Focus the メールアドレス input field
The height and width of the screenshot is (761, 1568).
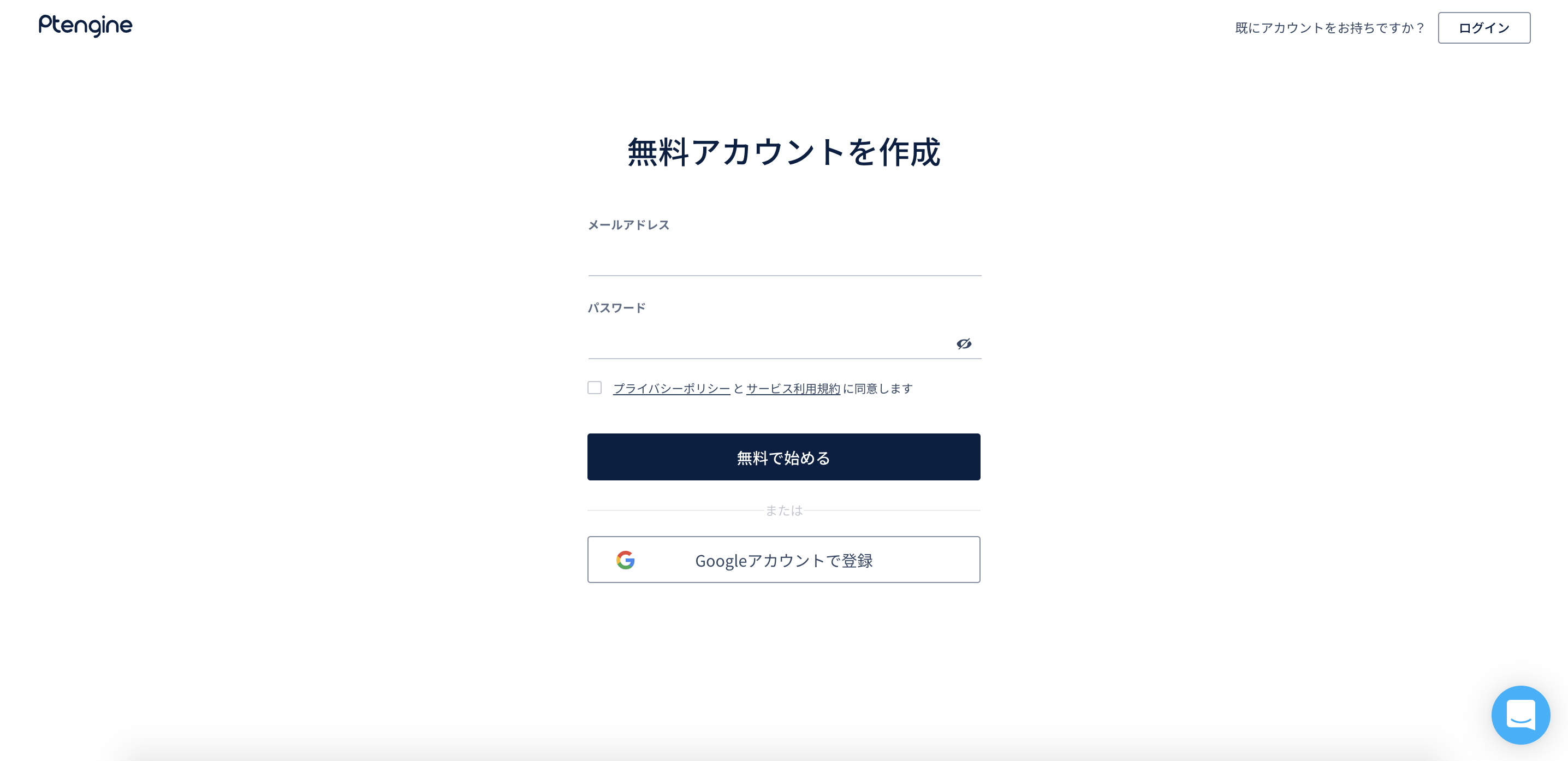click(x=784, y=260)
